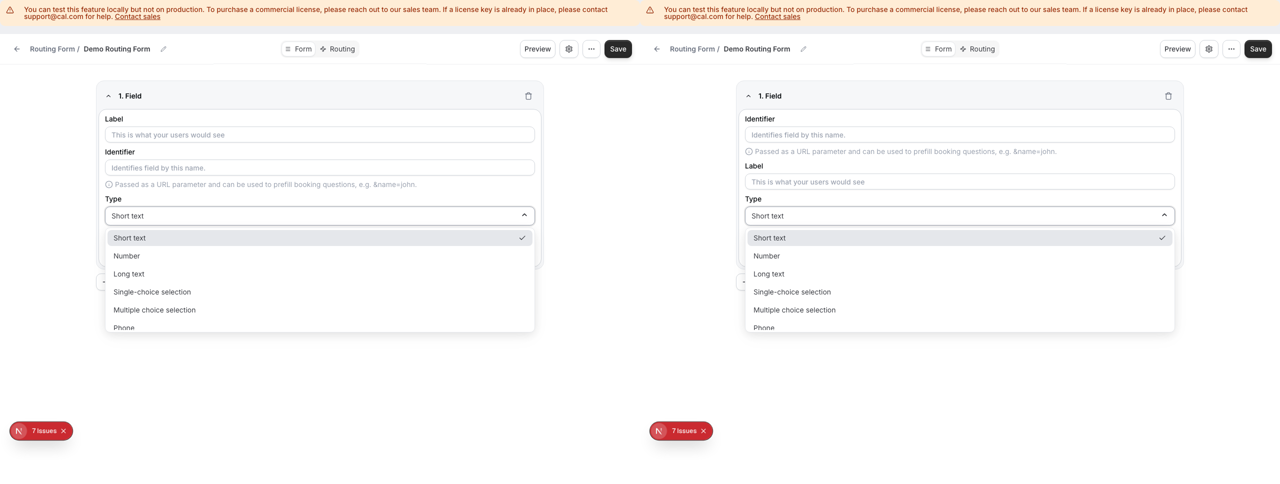The image size is (1280, 484).
Task: Click trash icon on right pane's Field card
Action: click(1168, 96)
